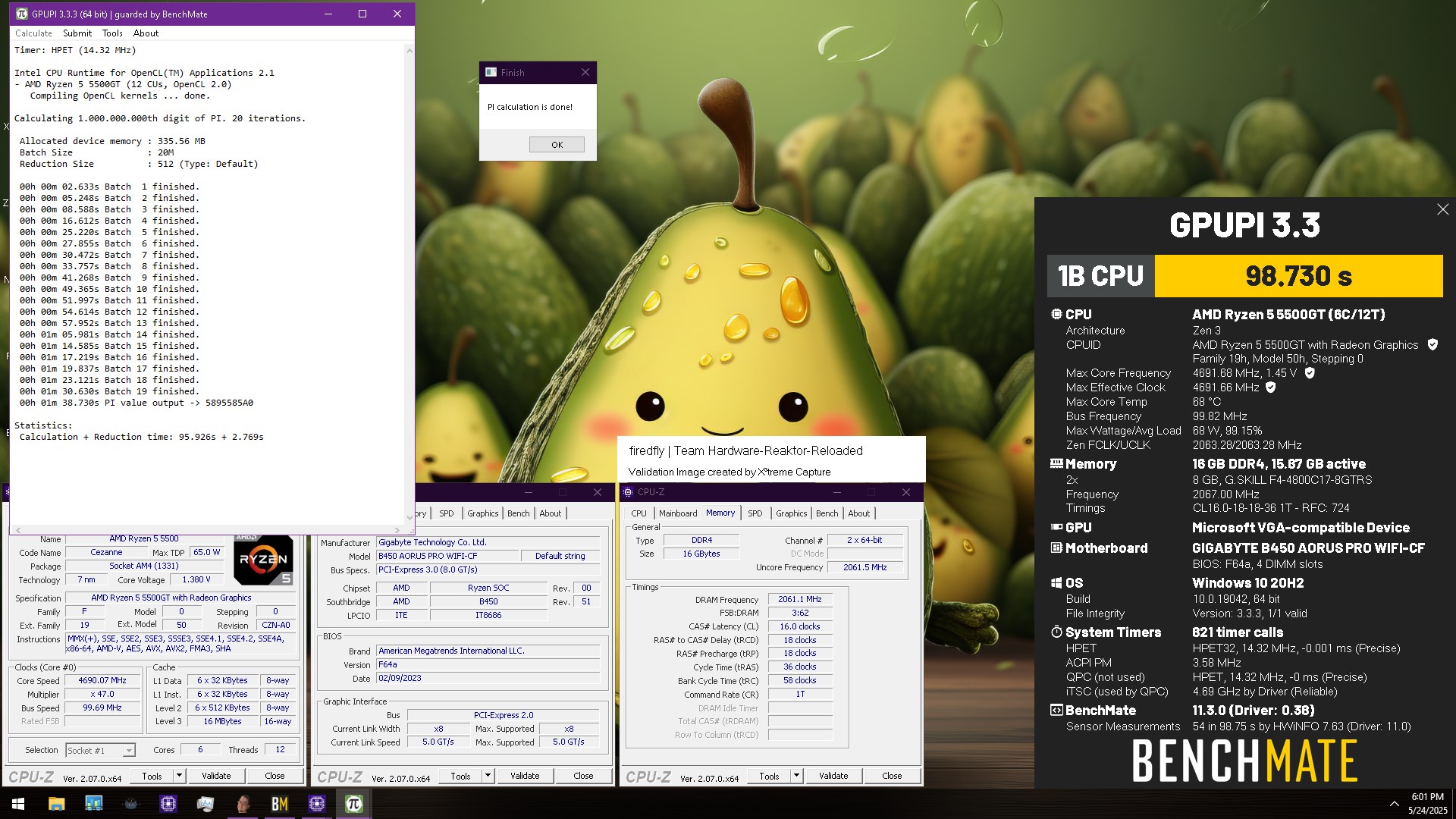Click the System Timers stopwatch icon
Image resolution: width=1456 pixels, height=819 pixels.
[x=1056, y=632]
